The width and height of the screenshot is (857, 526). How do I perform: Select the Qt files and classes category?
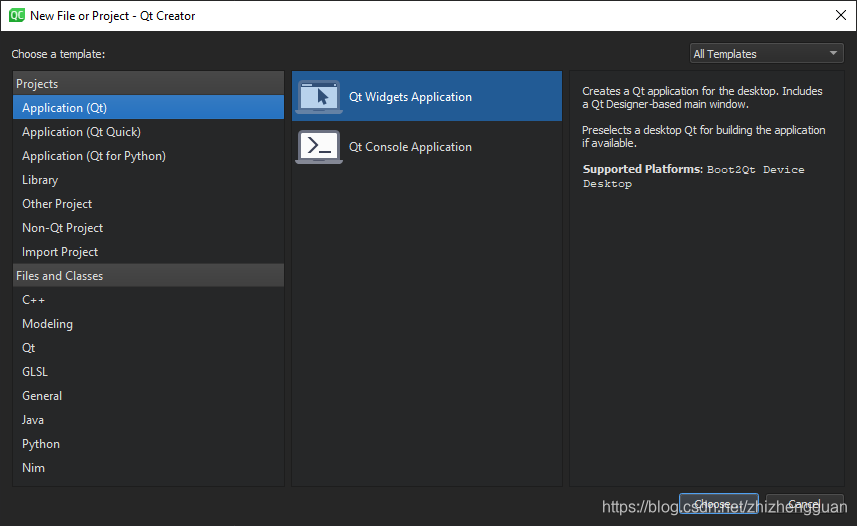point(148,348)
